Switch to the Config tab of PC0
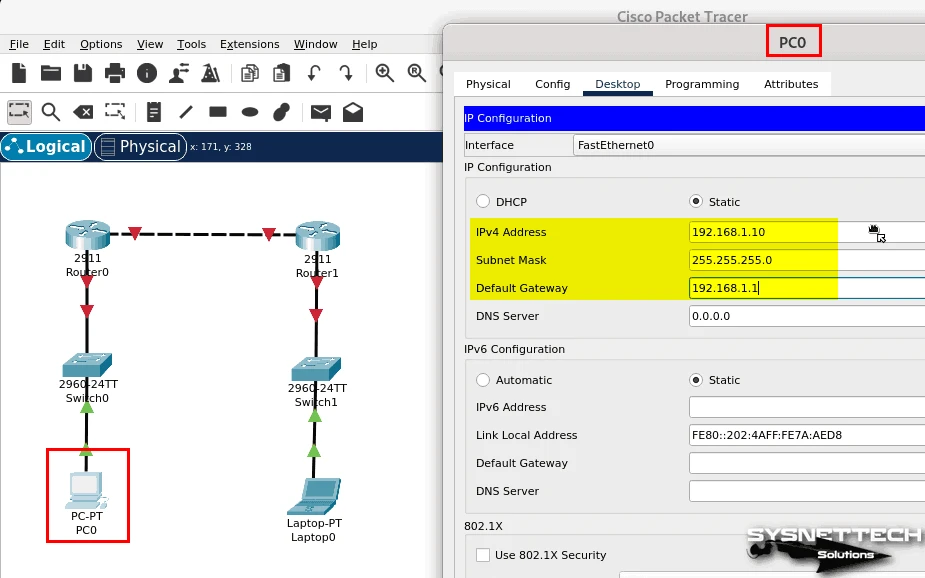This screenshot has width=925, height=578. [552, 84]
